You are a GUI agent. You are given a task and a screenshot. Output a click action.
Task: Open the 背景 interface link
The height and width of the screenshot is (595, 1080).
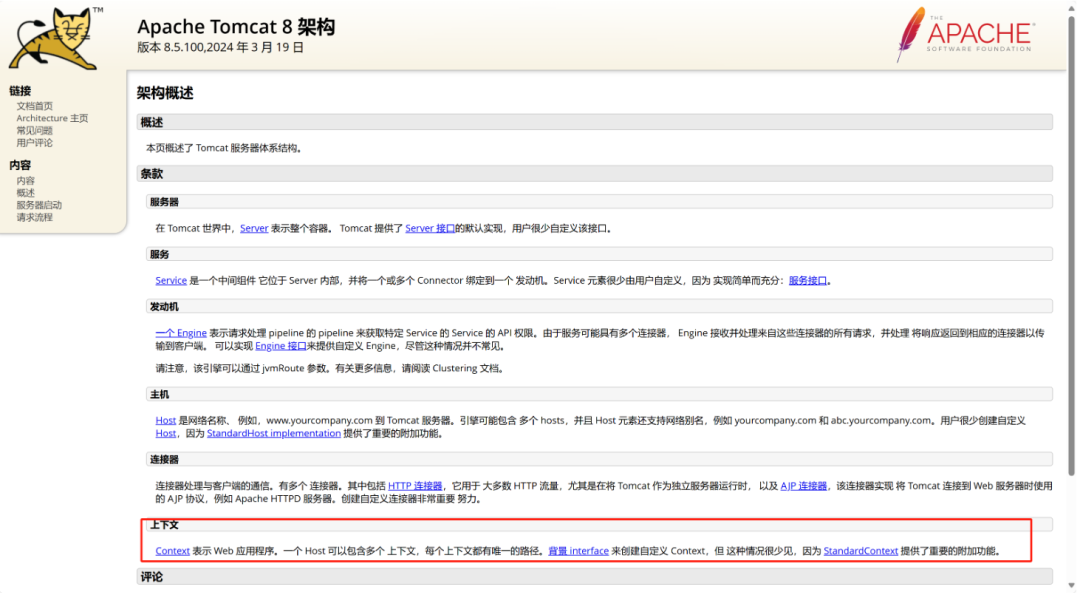tap(578, 552)
